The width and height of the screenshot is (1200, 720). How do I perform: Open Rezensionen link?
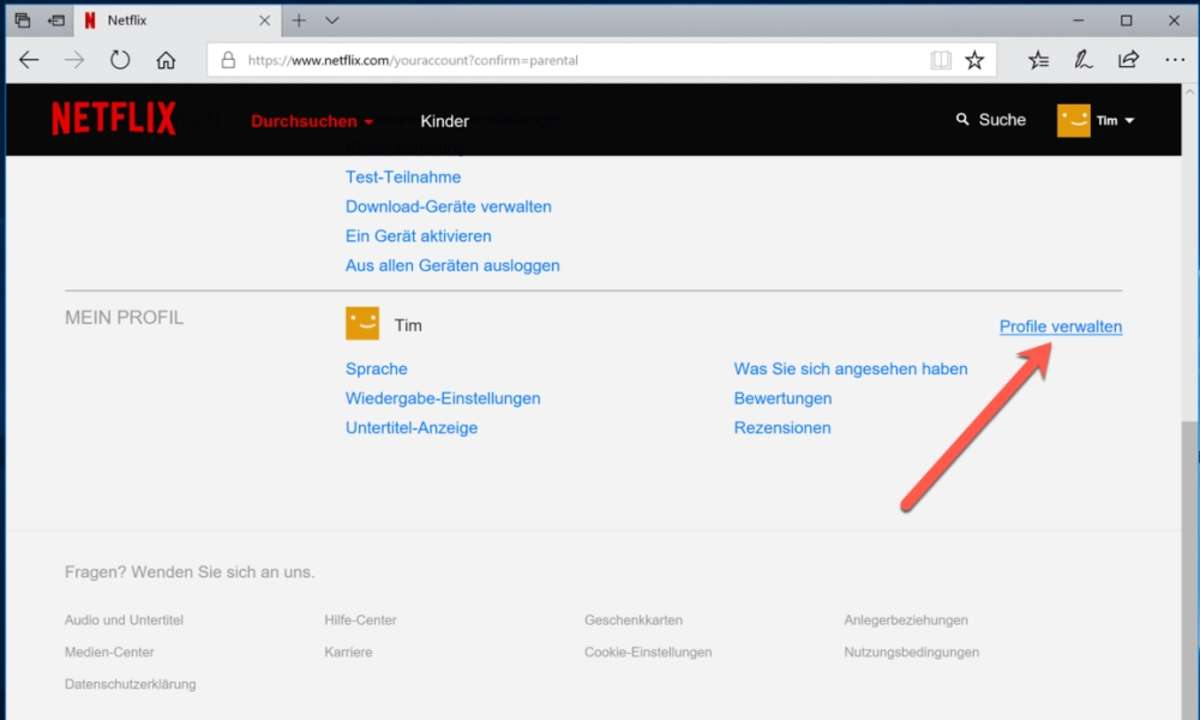coord(782,428)
